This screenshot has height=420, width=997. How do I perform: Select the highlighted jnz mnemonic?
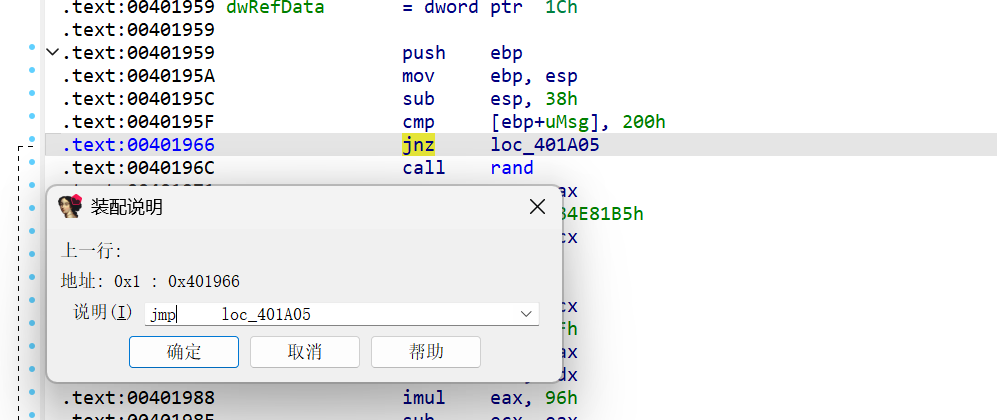[x=418, y=145]
